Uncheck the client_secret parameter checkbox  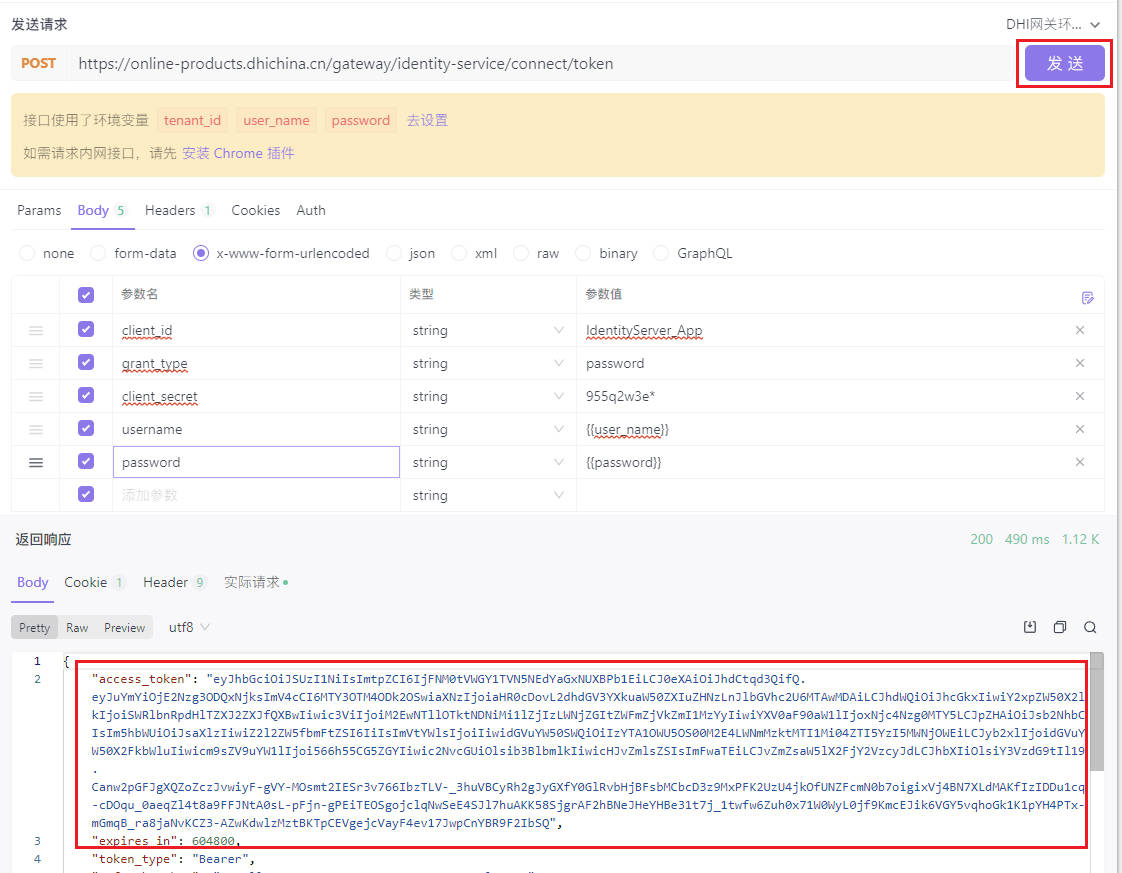(86, 395)
